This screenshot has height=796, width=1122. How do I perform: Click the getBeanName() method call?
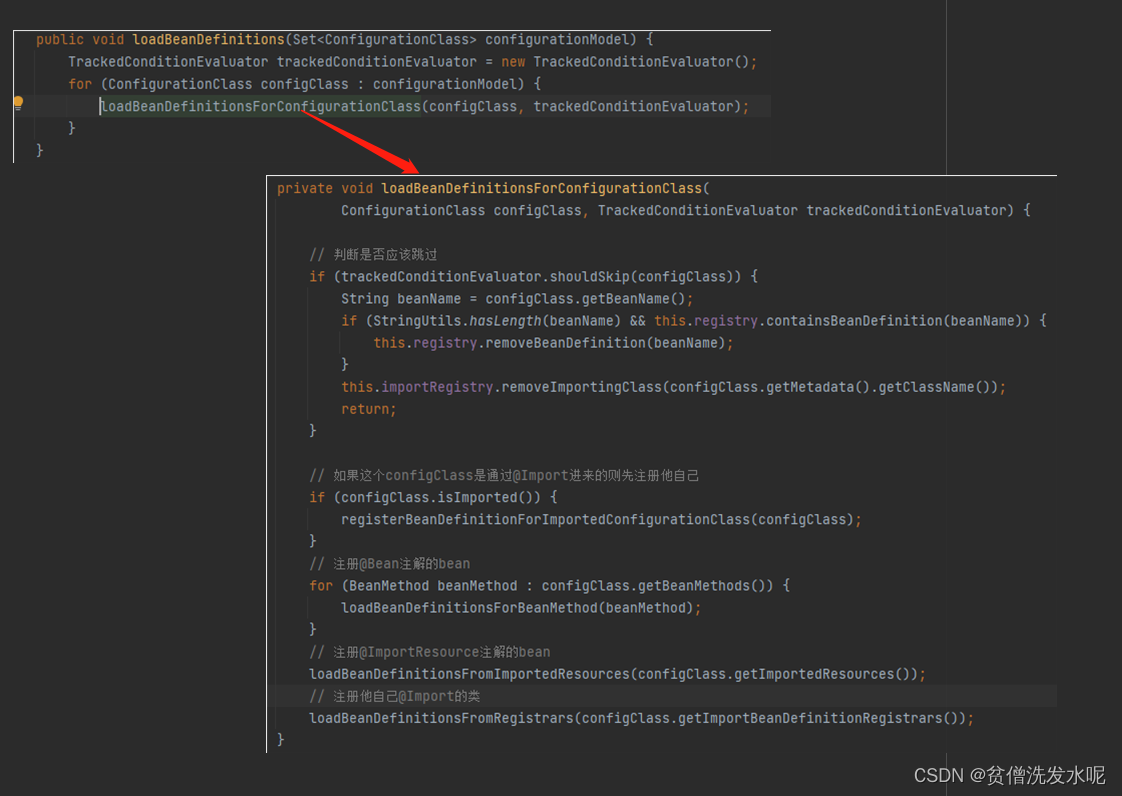[634, 299]
